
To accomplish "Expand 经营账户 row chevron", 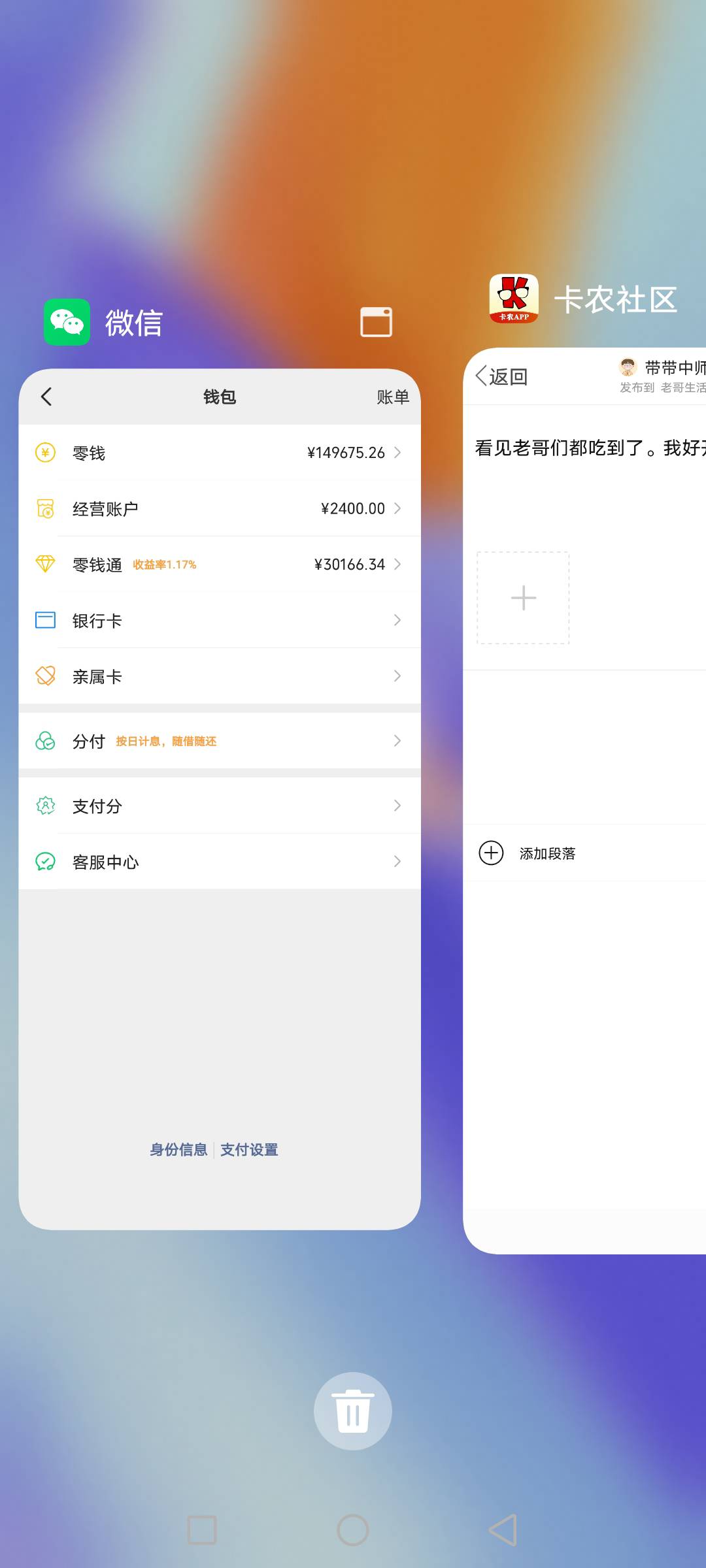I will (397, 508).
